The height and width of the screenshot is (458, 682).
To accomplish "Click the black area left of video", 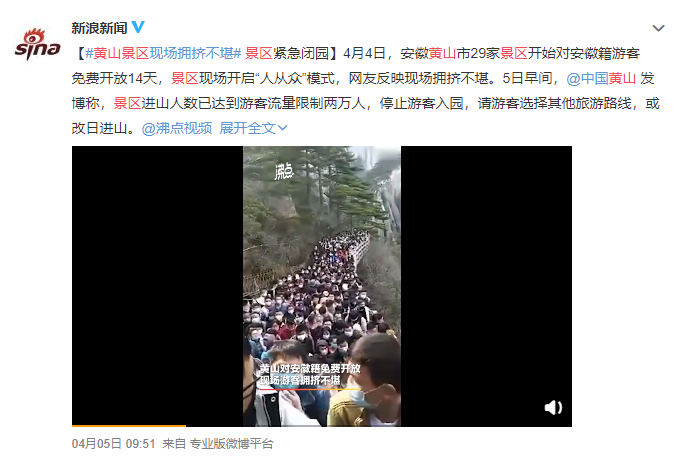I will click(157, 285).
